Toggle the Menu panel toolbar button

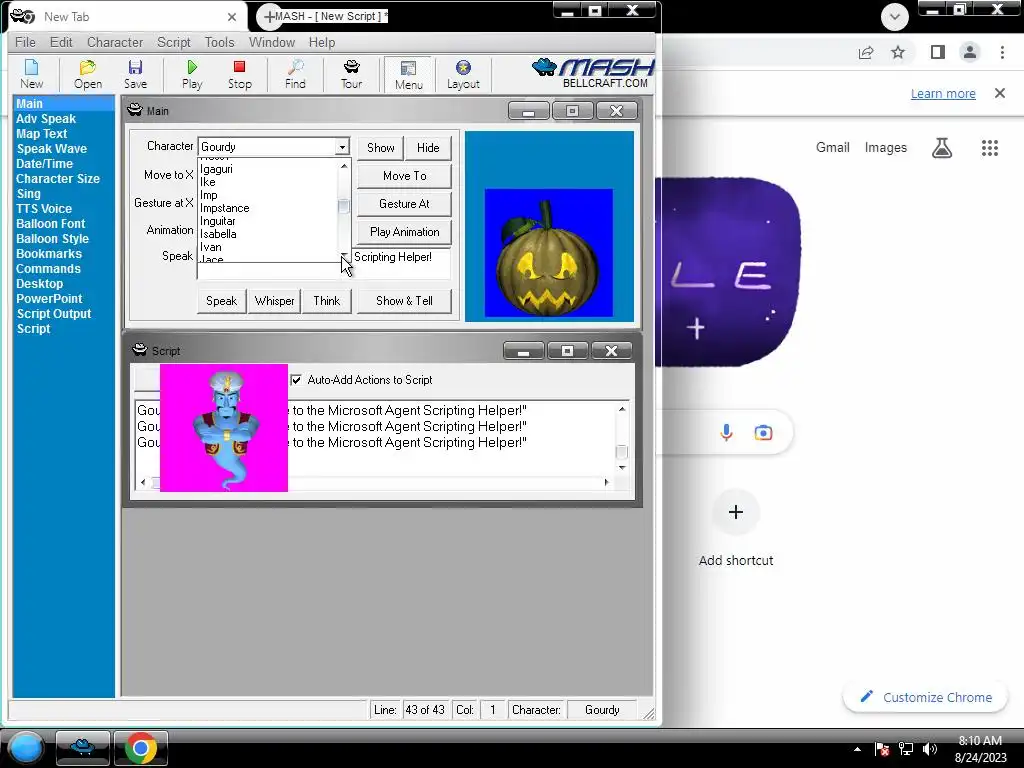click(x=408, y=74)
